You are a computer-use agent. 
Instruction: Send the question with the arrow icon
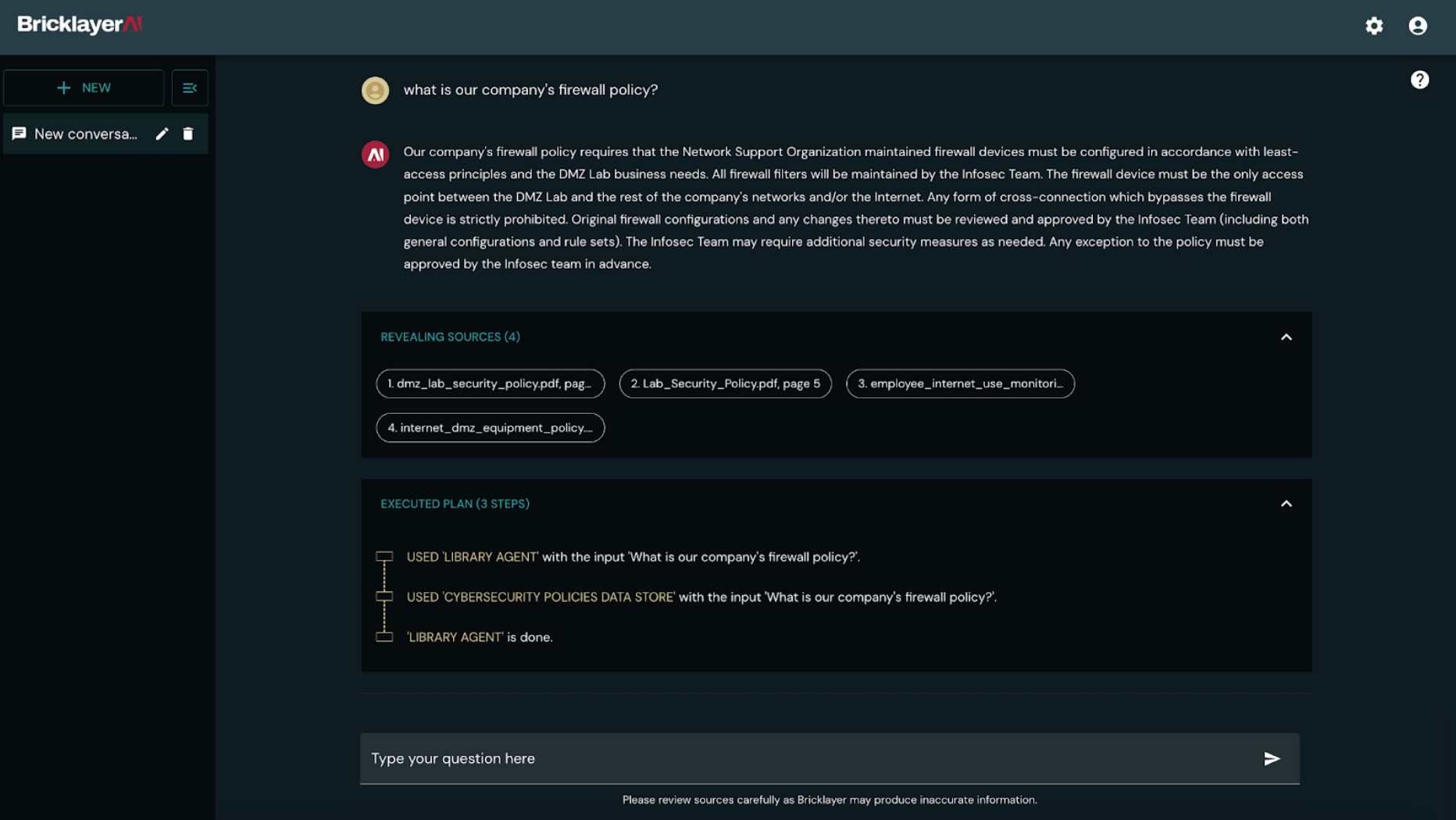point(1272,758)
